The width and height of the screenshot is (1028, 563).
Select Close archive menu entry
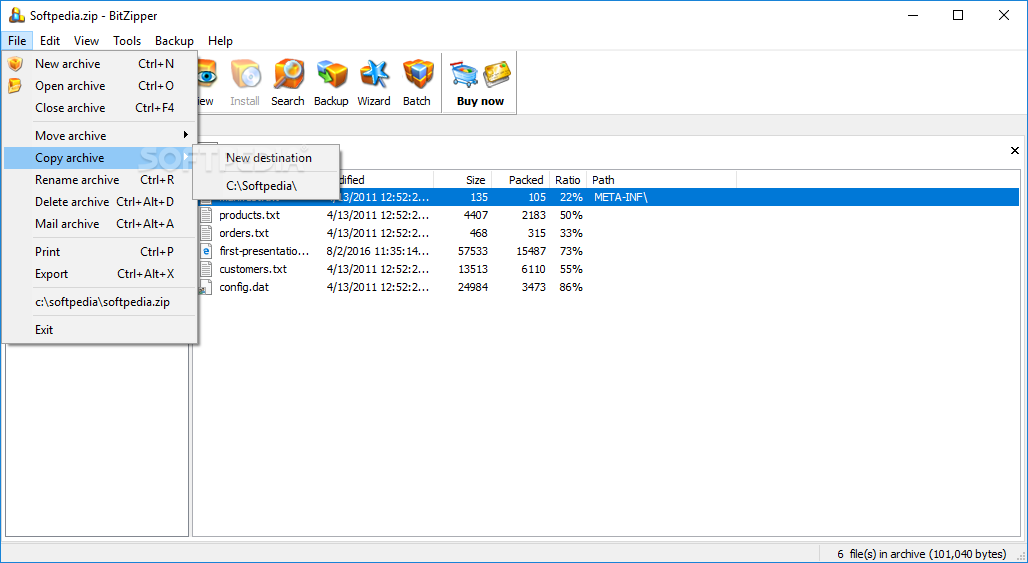(100, 108)
